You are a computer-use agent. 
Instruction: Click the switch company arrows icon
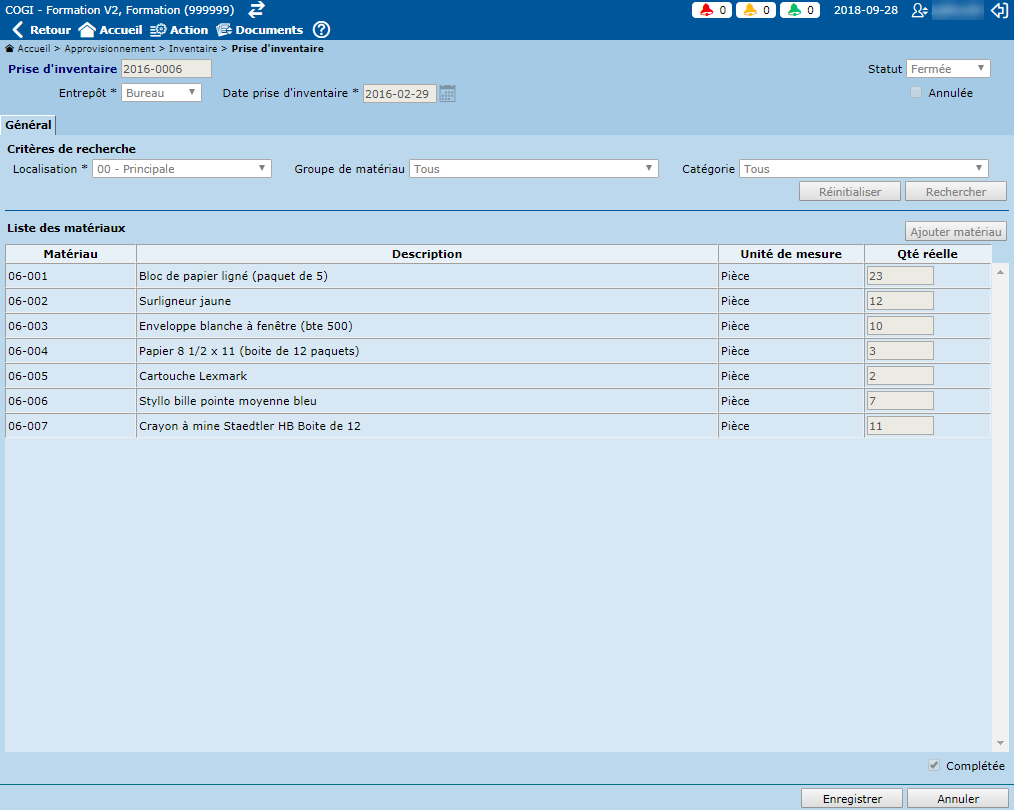(257, 10)
